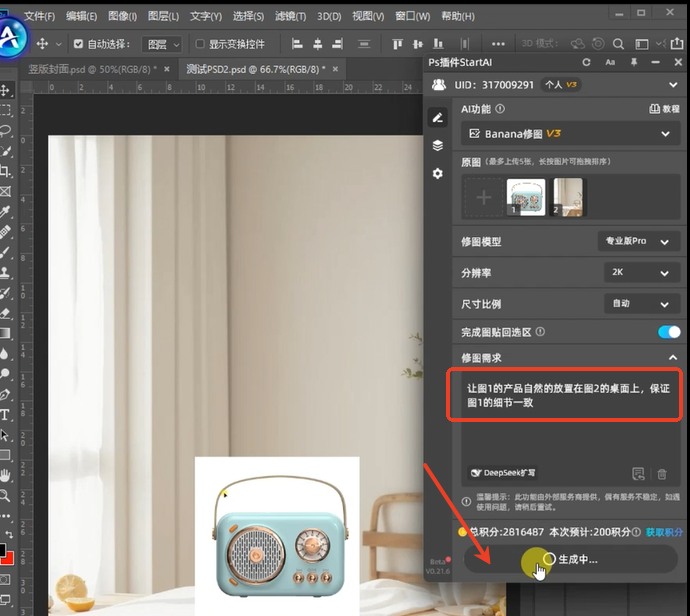Open the Banana修图 V3 function dropdown
This screenshot has width=690, height=616.
(570, 134)
